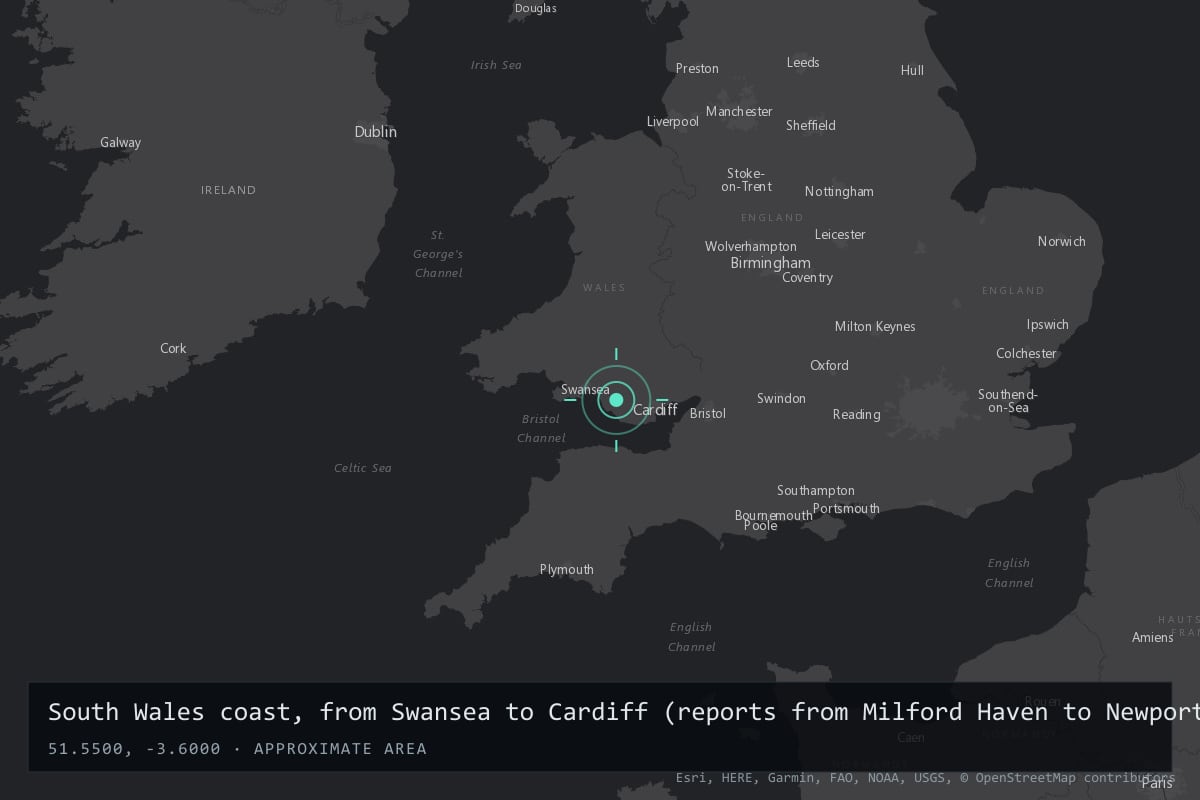Click the Plymouth city label

pos(566,569)
